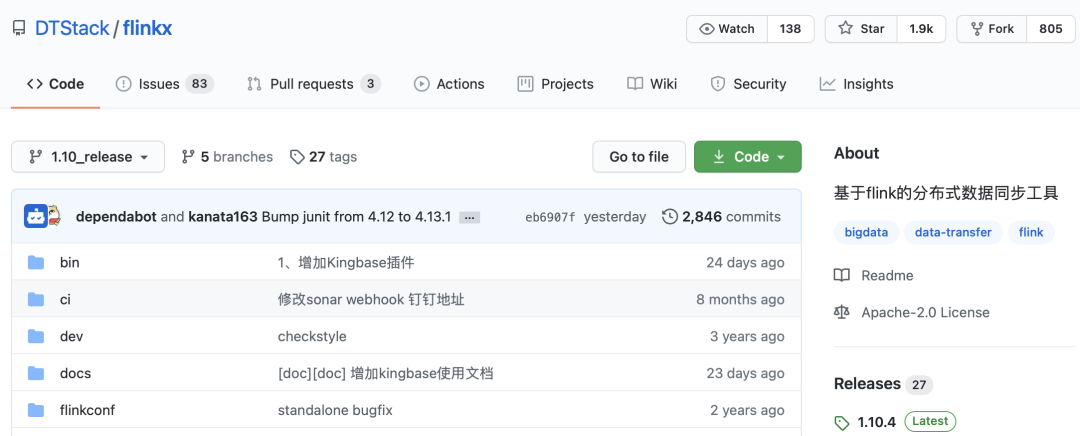Click the tags label icon
Image resolution: width=1080 pixels, height=436 pixels.
297,157
